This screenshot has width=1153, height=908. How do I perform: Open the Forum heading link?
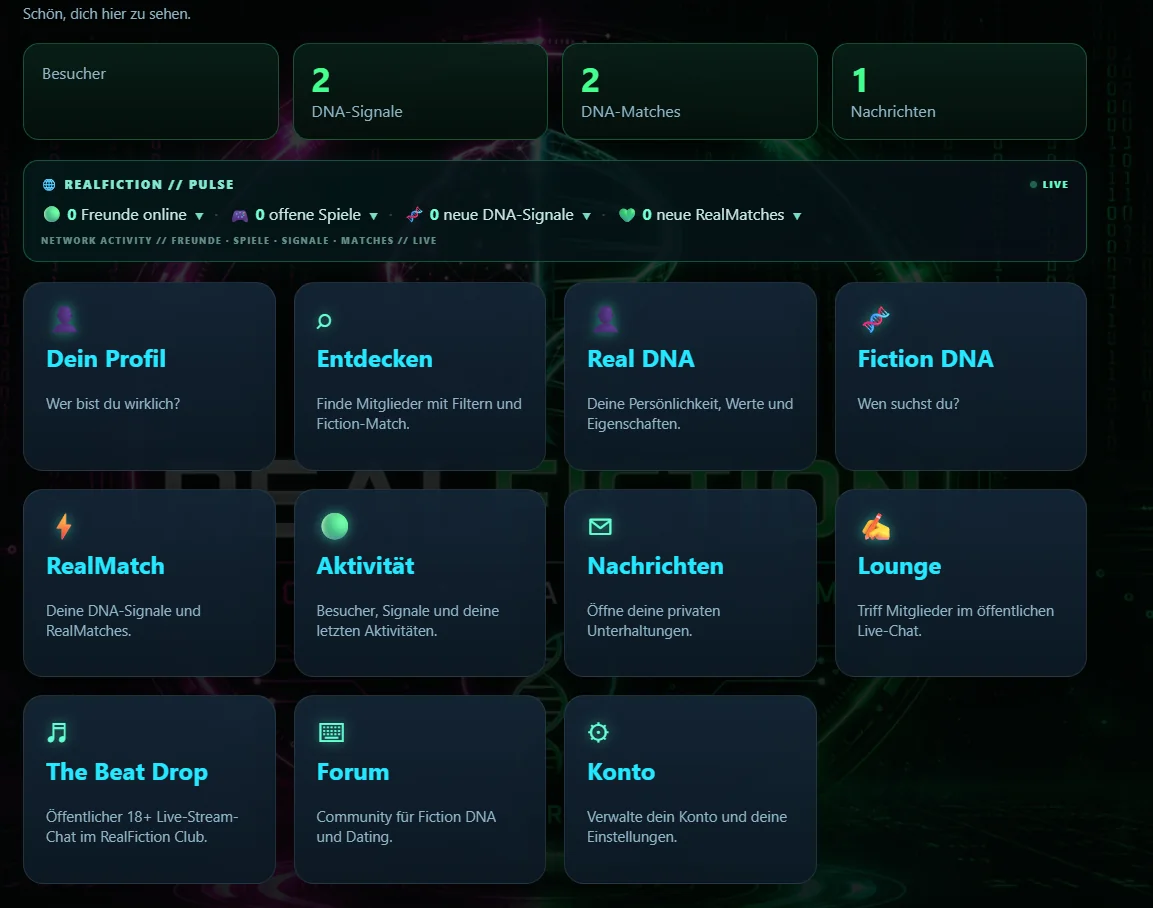pos(353,772)
